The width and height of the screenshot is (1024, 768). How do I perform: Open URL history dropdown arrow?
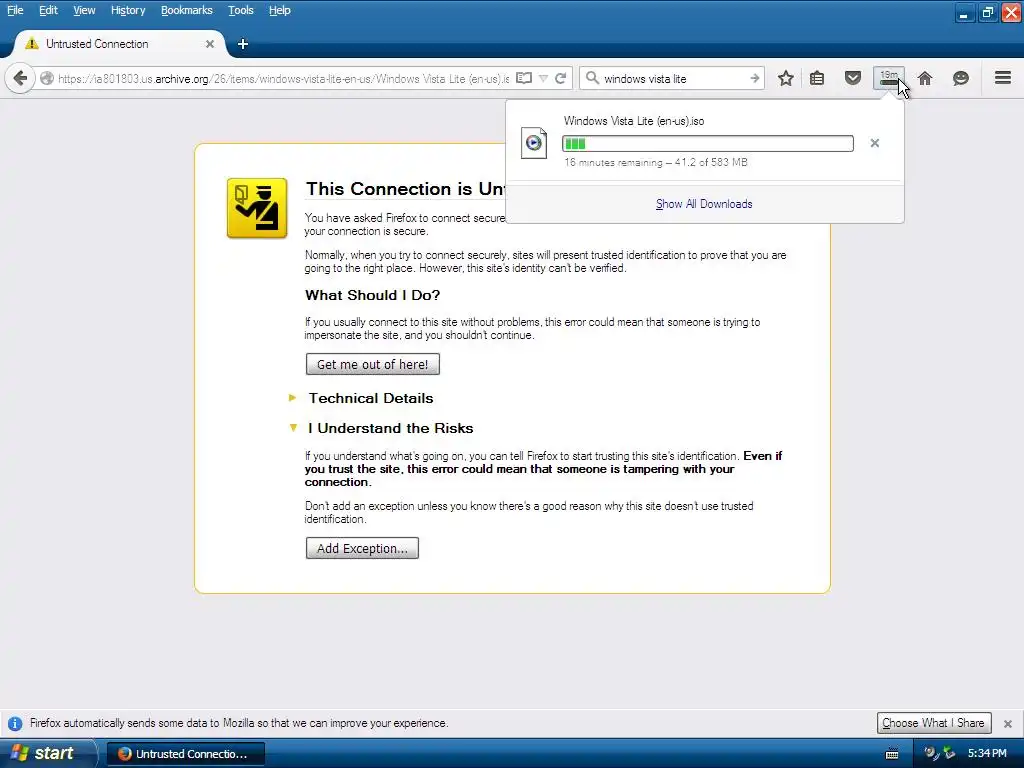(543, 78)
